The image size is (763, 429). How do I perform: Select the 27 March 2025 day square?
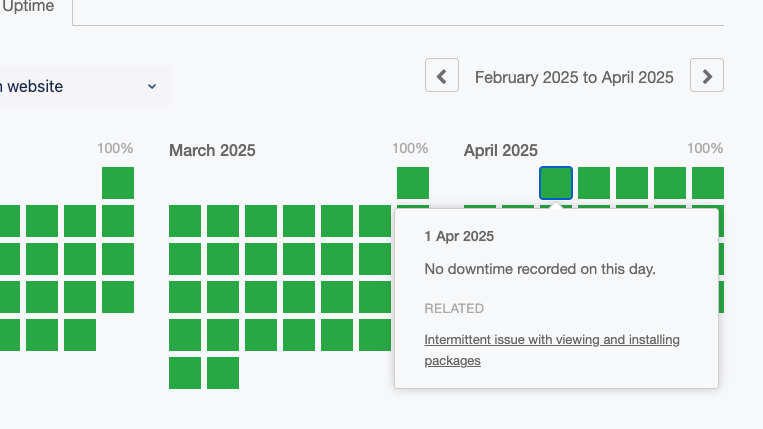(x=337, y=335)
